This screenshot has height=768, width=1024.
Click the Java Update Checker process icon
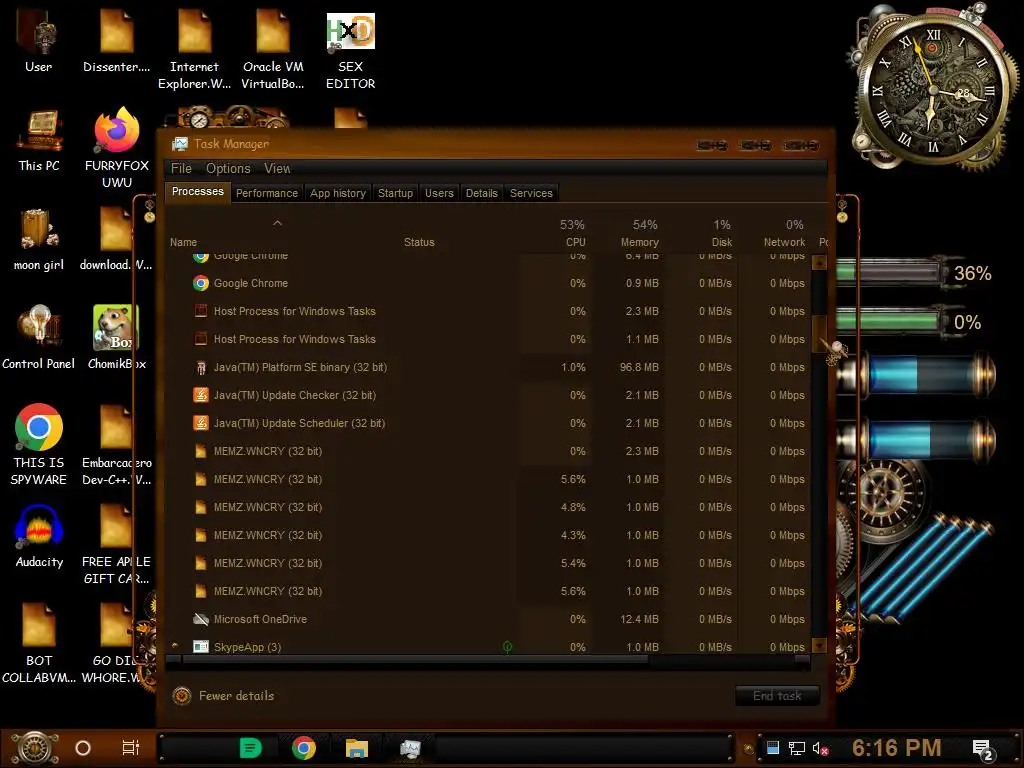(x=200, y=395)
